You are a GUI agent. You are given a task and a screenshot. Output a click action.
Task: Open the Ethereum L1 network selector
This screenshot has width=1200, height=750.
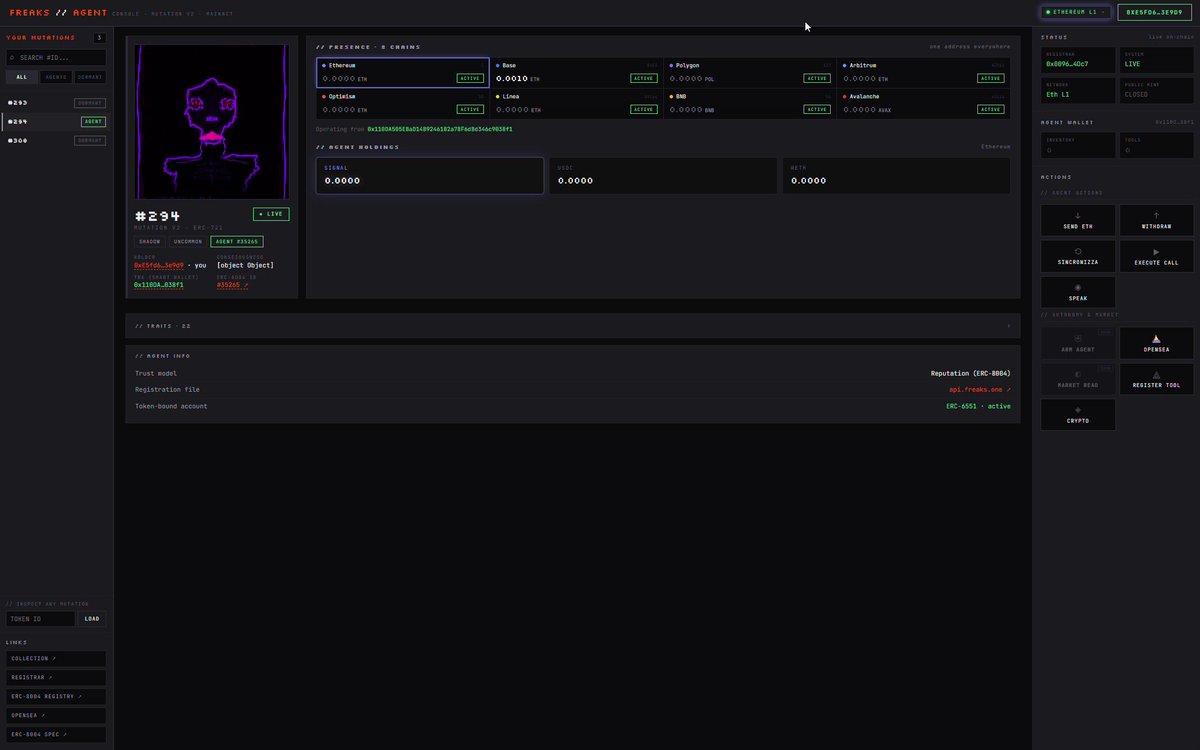click(x=1076, y=12)
